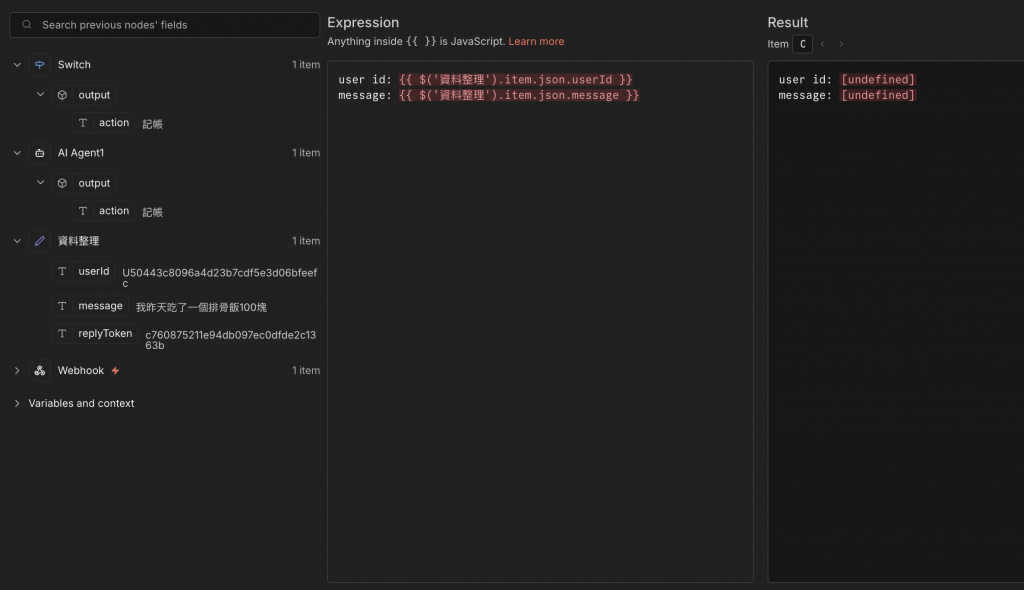1024x590 pixels.
Task: Click the 記帳 value under AI Agent1
Action: [x=152, y=212]
